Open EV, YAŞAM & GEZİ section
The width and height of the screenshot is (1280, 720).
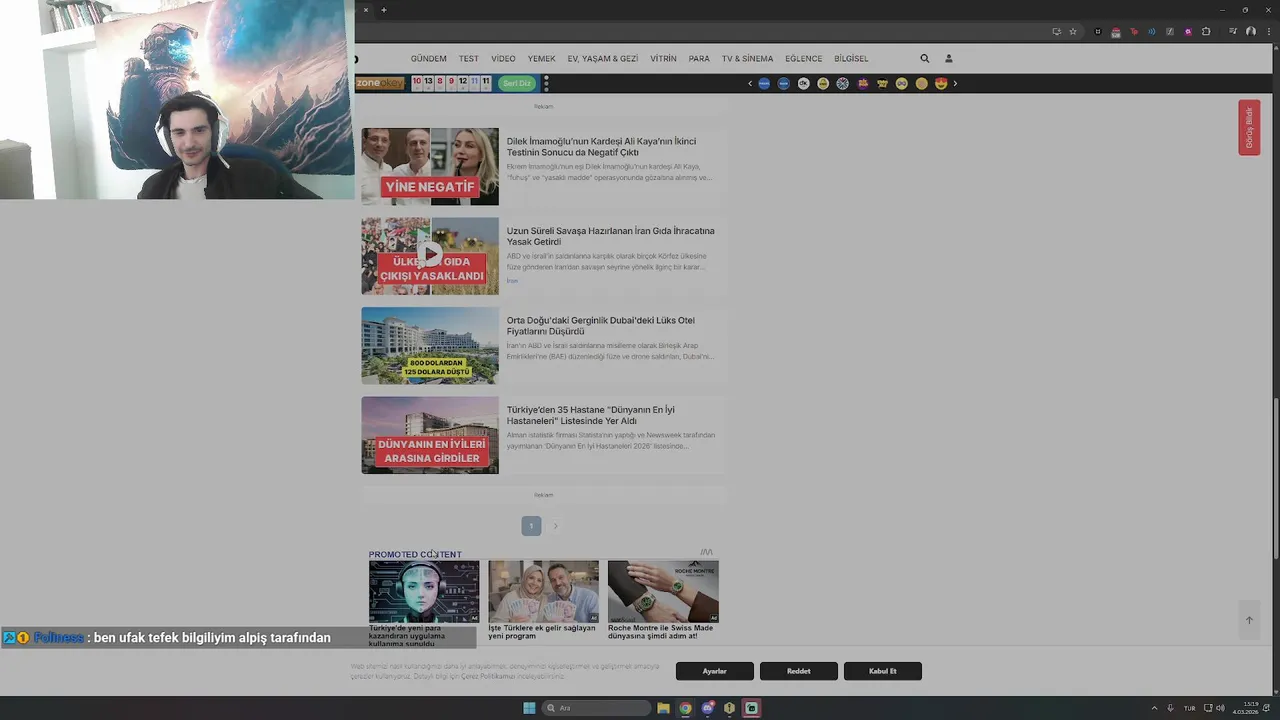pos(603,59)
